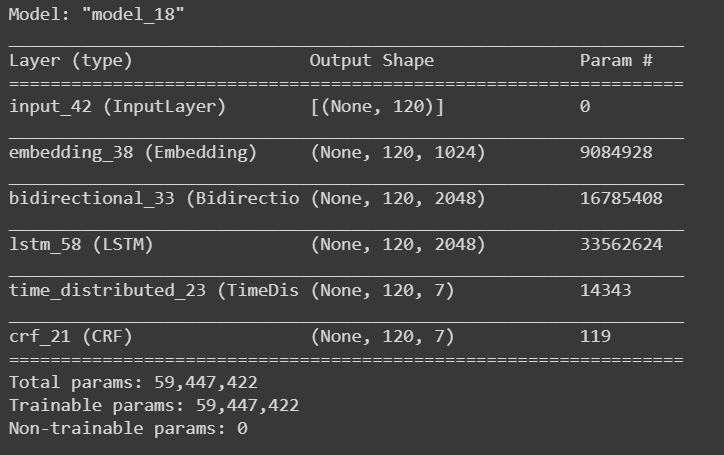Click the CRF param count 119
Screen dimensions: 724x455
pyautogui.click(x=595, y=337)
